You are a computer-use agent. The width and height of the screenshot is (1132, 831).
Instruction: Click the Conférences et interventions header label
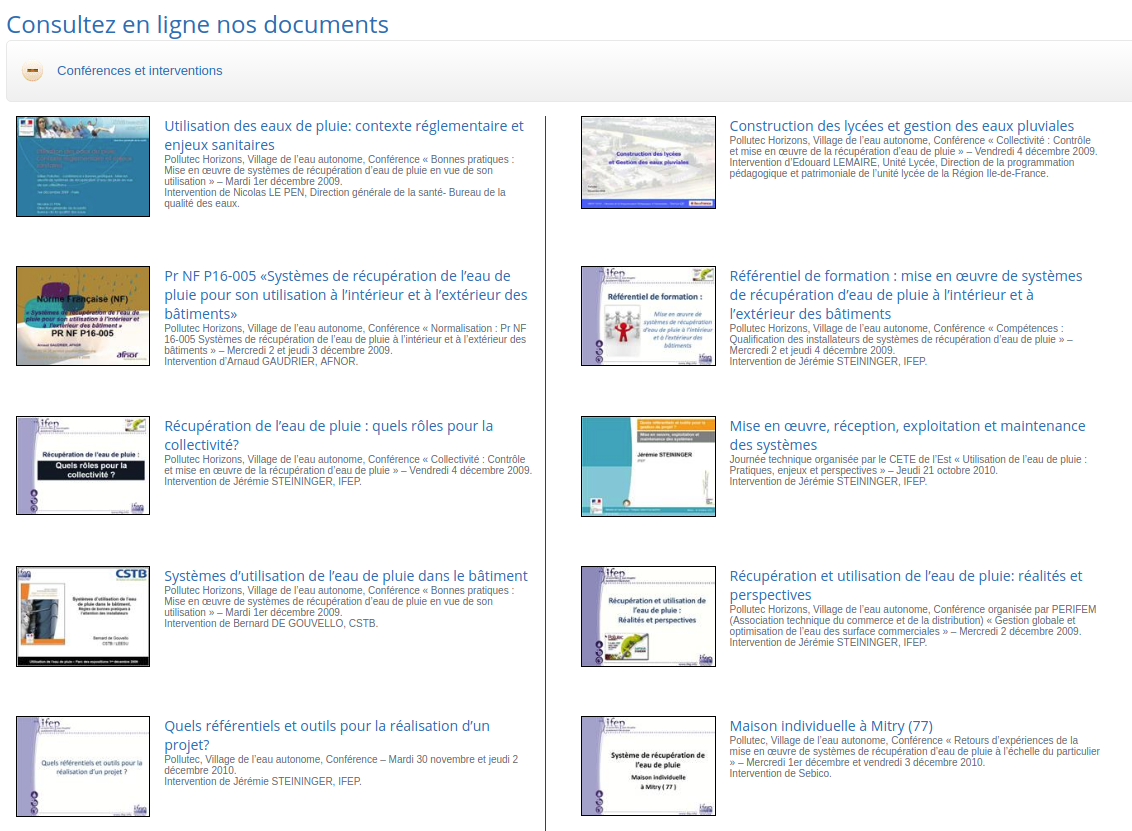[x=139, y=71]
